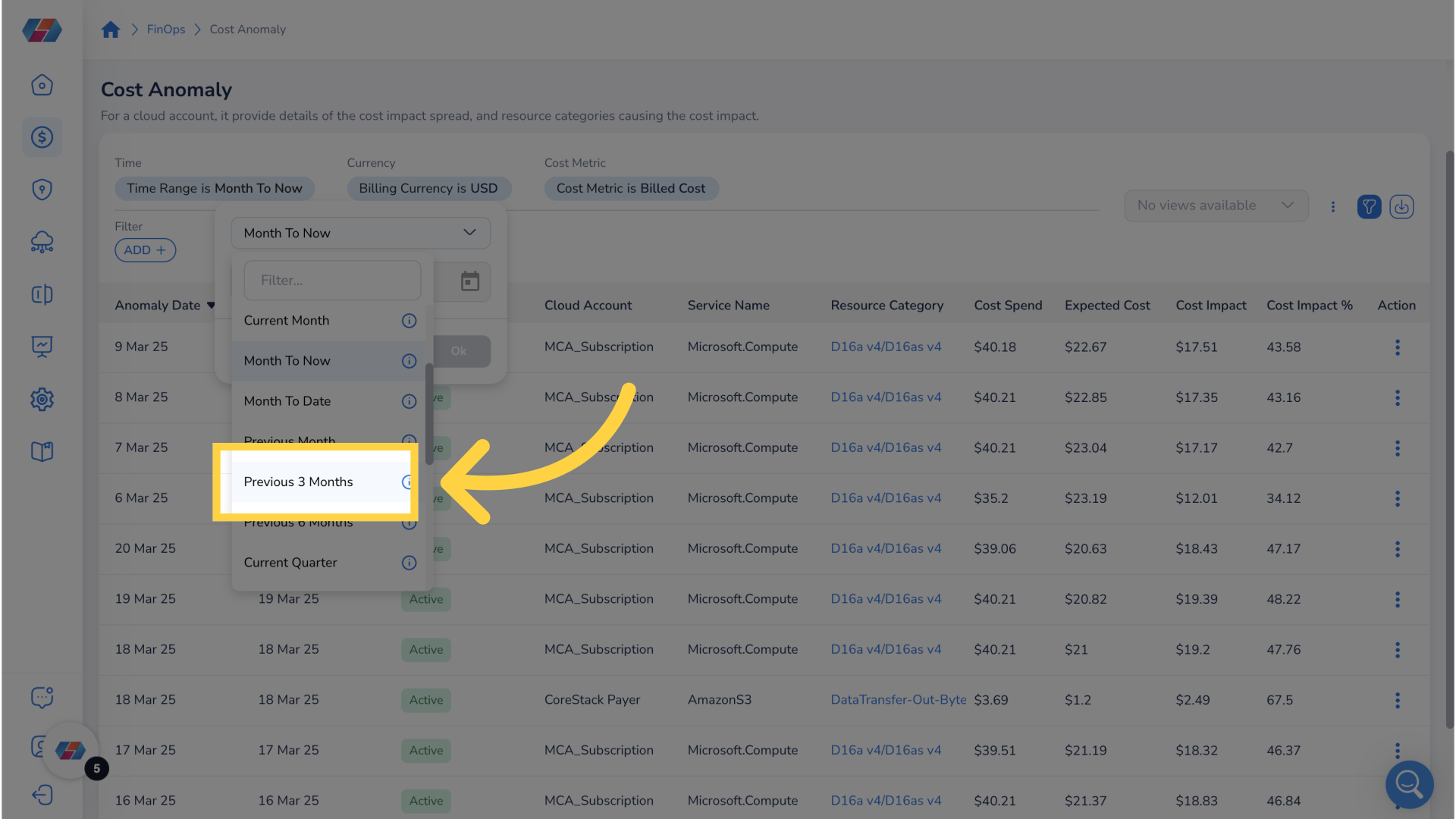Click the Active status in 19 Mar 25 row
This screenshot has width=1456, height=819.
[x=426, y=599]
